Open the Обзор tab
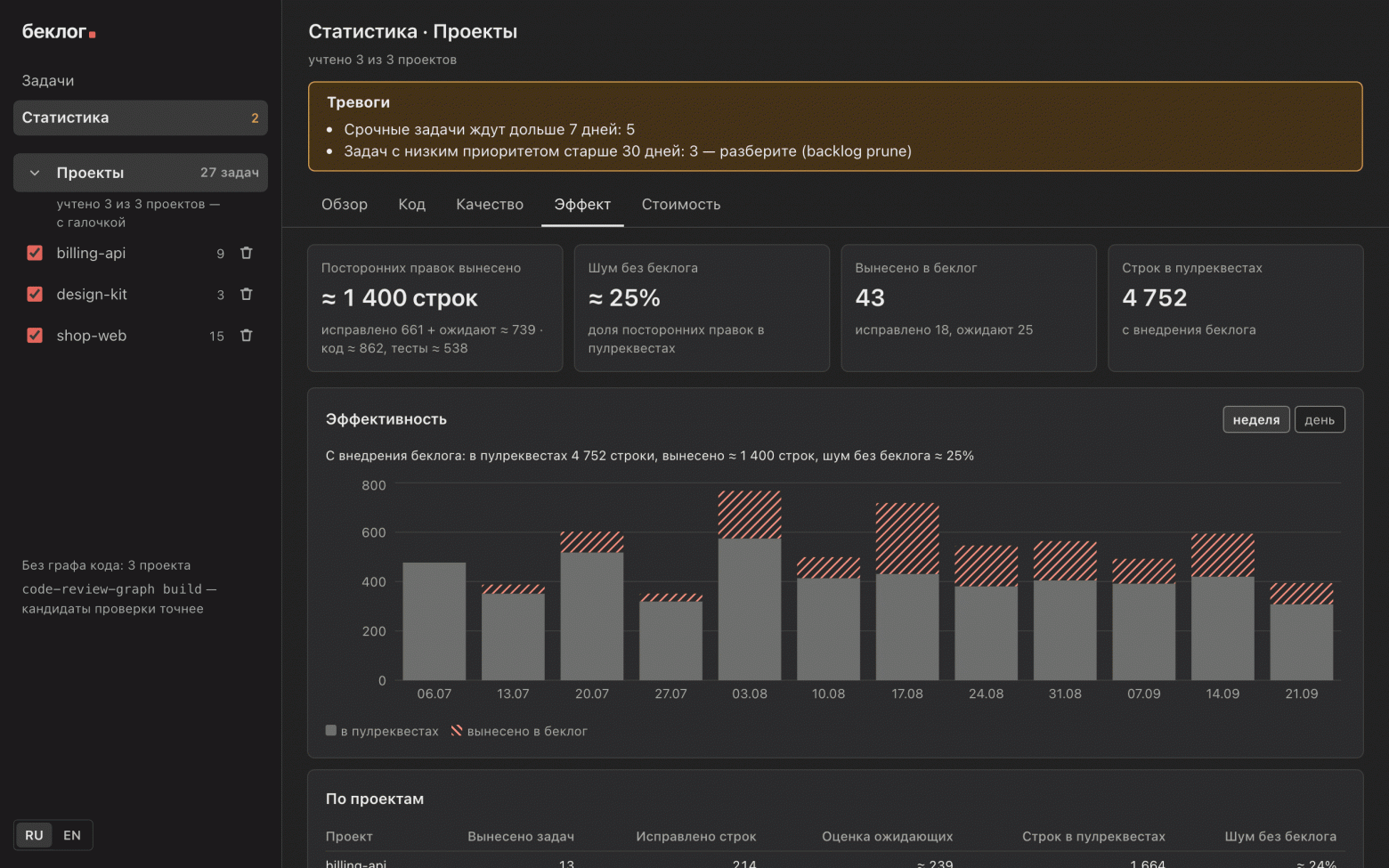The image size is (1389, 868). tap(345, 205)
